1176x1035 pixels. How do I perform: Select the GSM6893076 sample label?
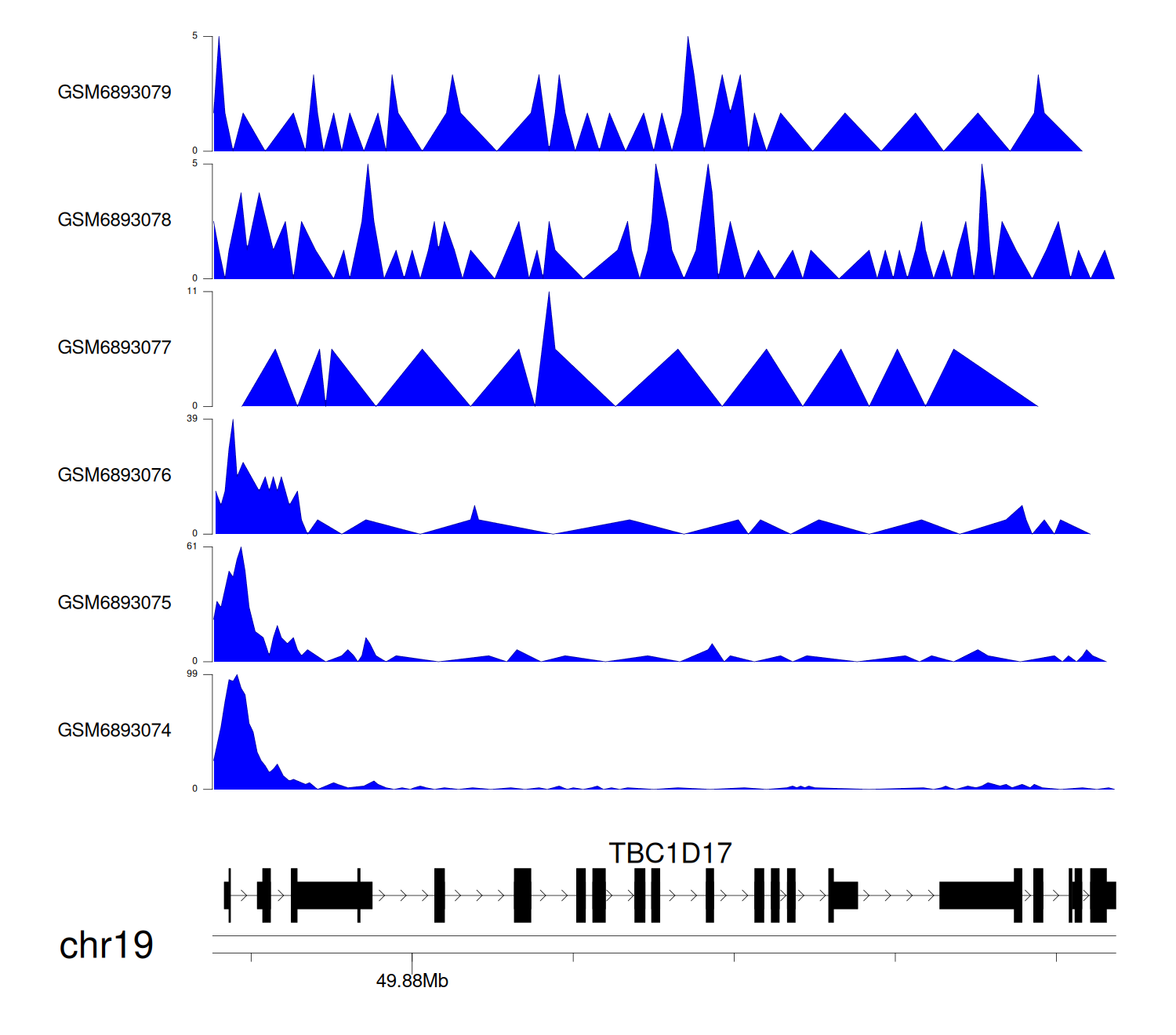[x=114, y=475]
